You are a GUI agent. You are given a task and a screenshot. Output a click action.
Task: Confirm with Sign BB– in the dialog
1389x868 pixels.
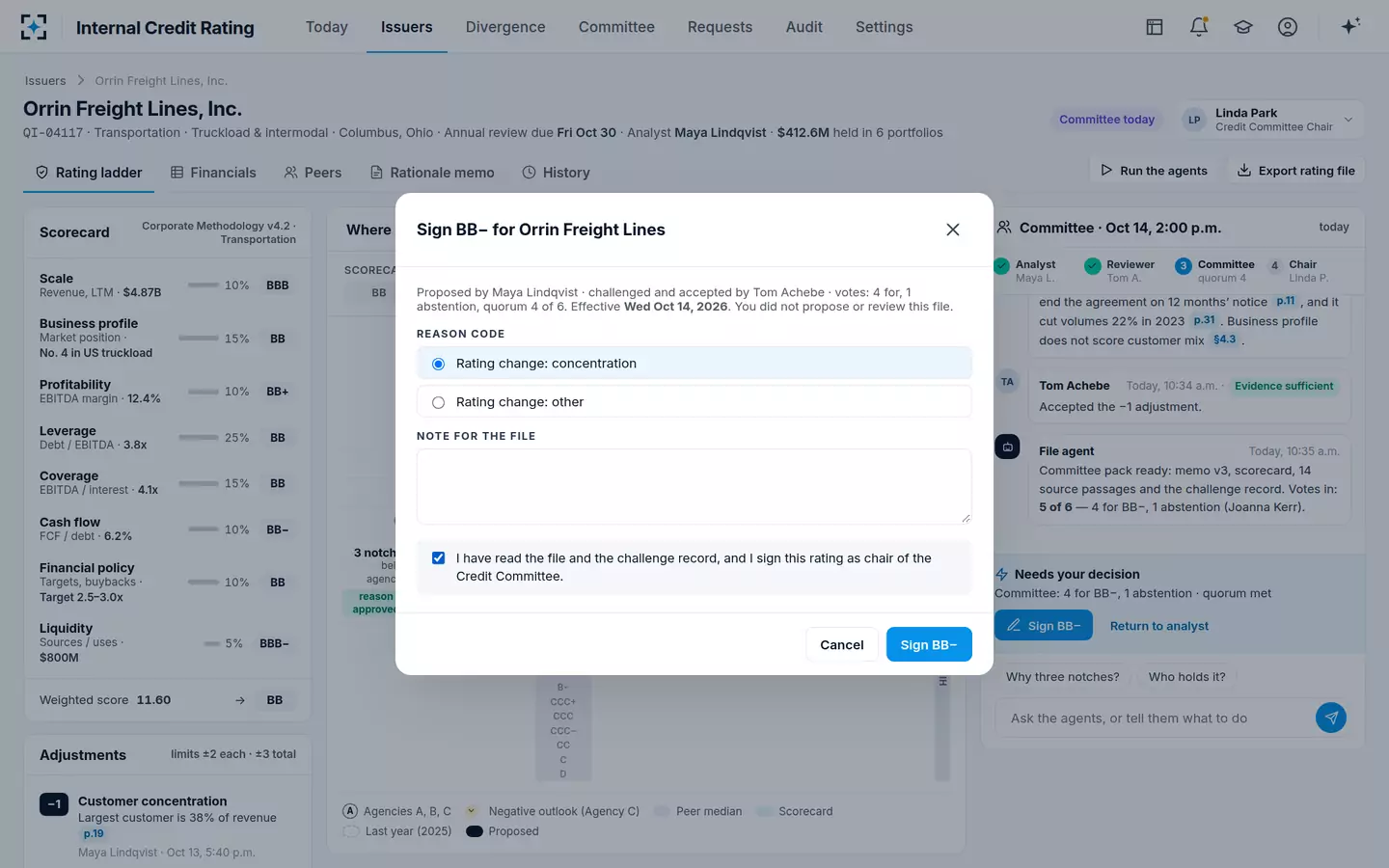[929, 644]
